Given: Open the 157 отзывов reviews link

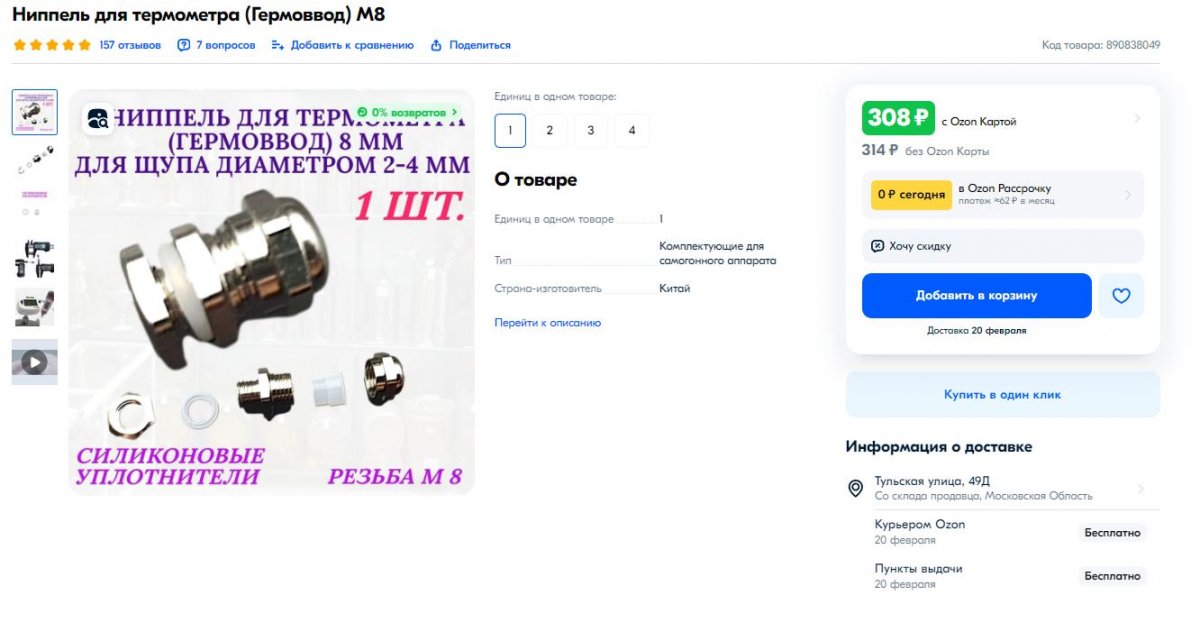Looking at the screenshot, I should [130, 45].
